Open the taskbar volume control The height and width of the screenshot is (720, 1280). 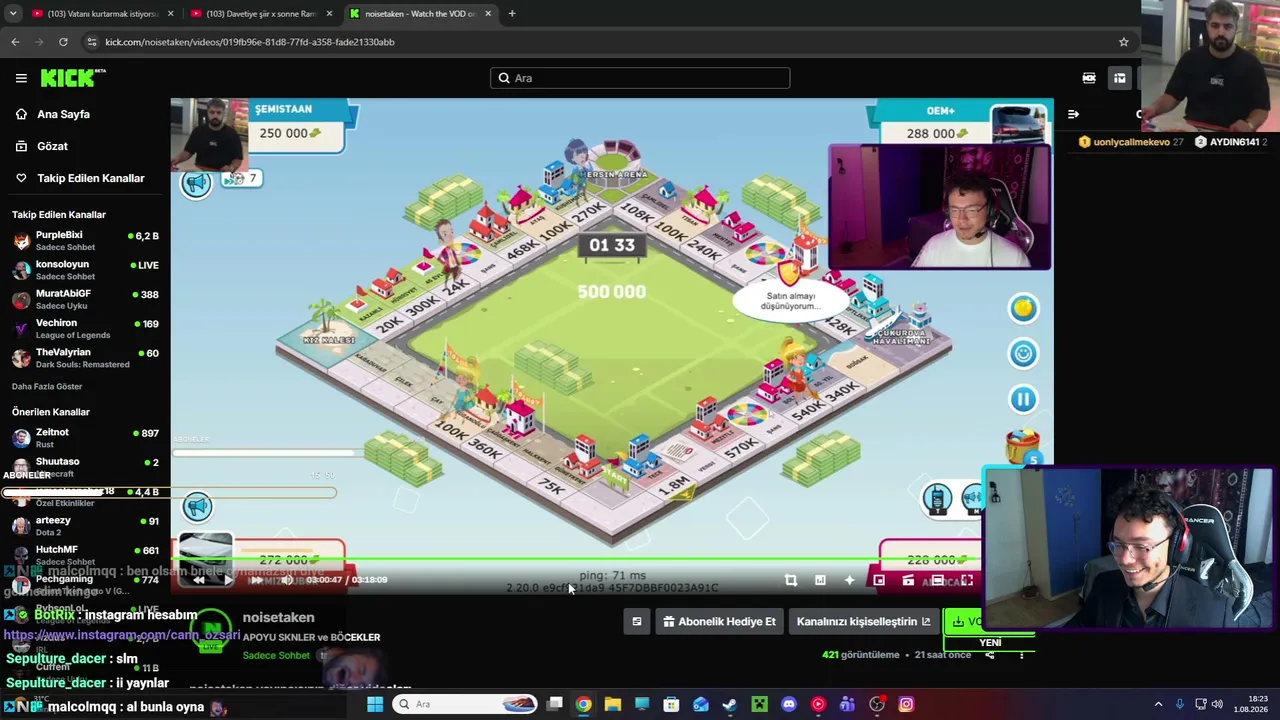(1217, 704)
